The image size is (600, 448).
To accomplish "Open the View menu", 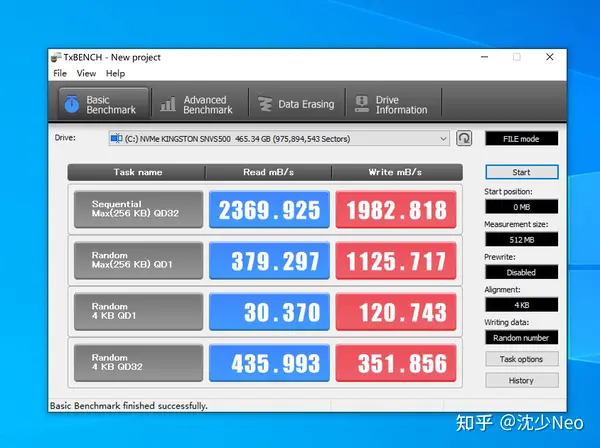I will [86, 73].
